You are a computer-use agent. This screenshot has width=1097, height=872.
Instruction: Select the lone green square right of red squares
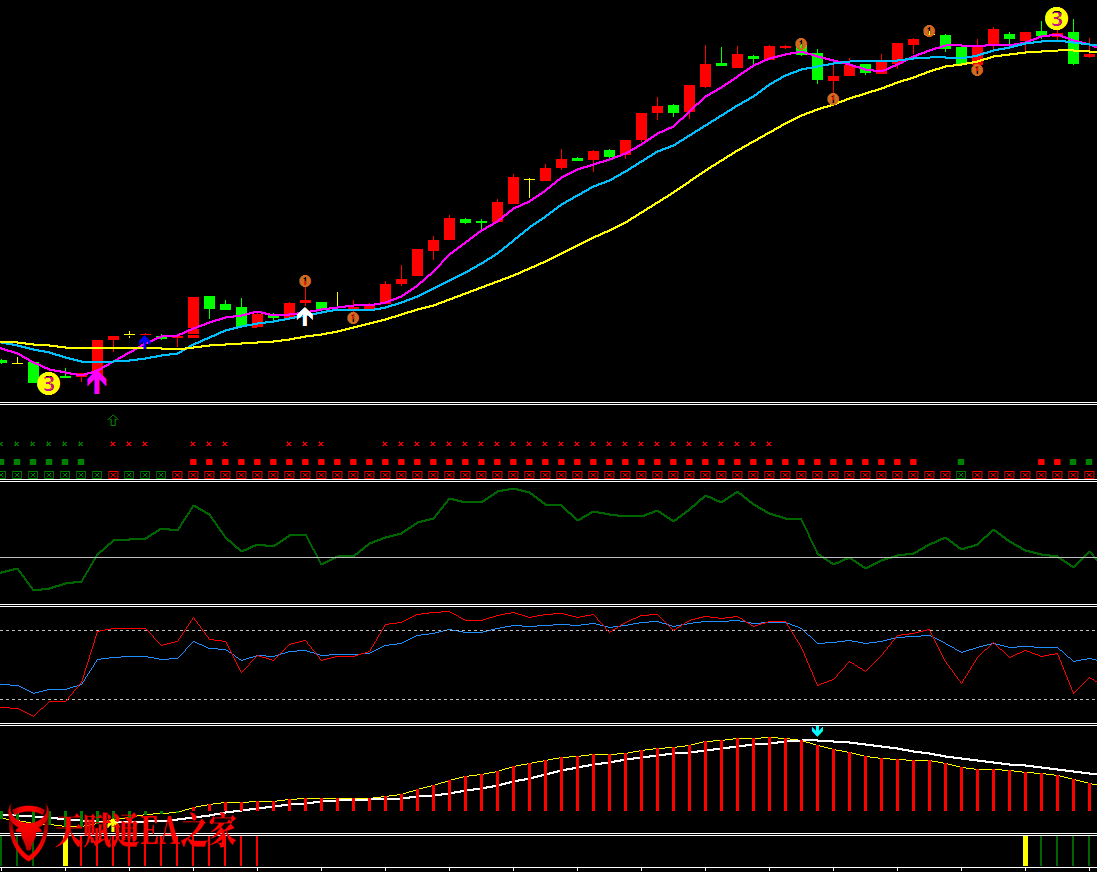(961, 462)
